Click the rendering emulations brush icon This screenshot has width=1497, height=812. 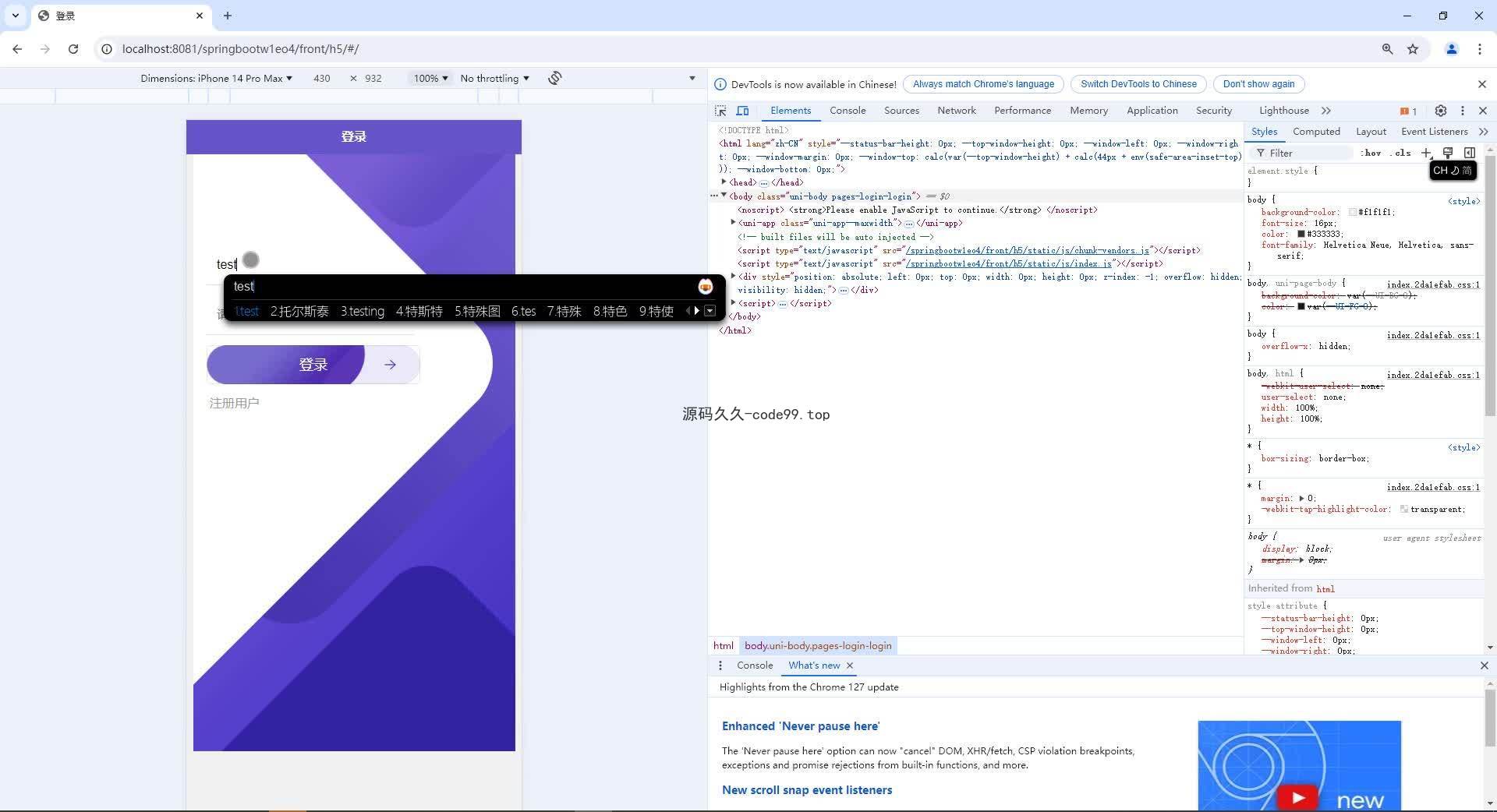coord(1448,153)
